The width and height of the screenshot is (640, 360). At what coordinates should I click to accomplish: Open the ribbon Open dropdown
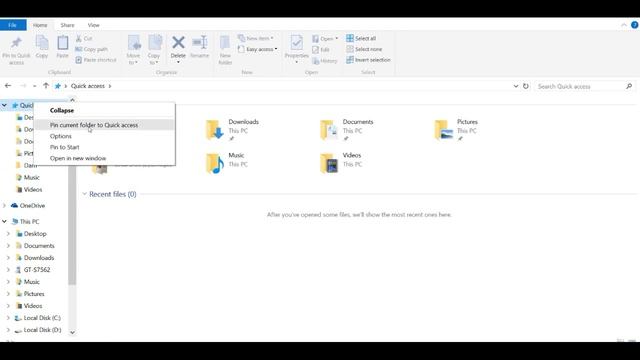pos(325,38)
